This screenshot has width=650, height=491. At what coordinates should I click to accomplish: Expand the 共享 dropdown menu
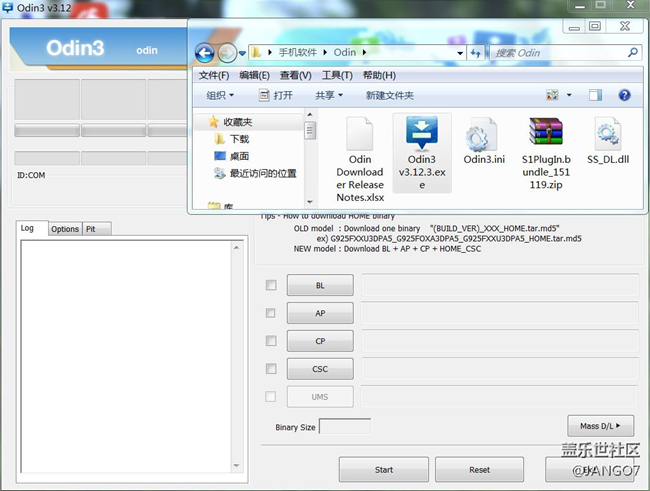coord(329,95)
